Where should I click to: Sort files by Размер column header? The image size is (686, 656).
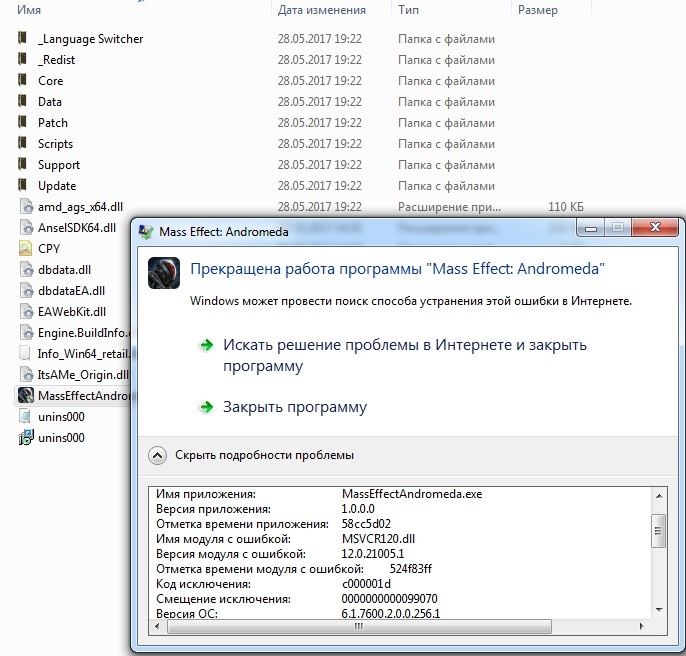pyautogui.click(x=538, y=10)
